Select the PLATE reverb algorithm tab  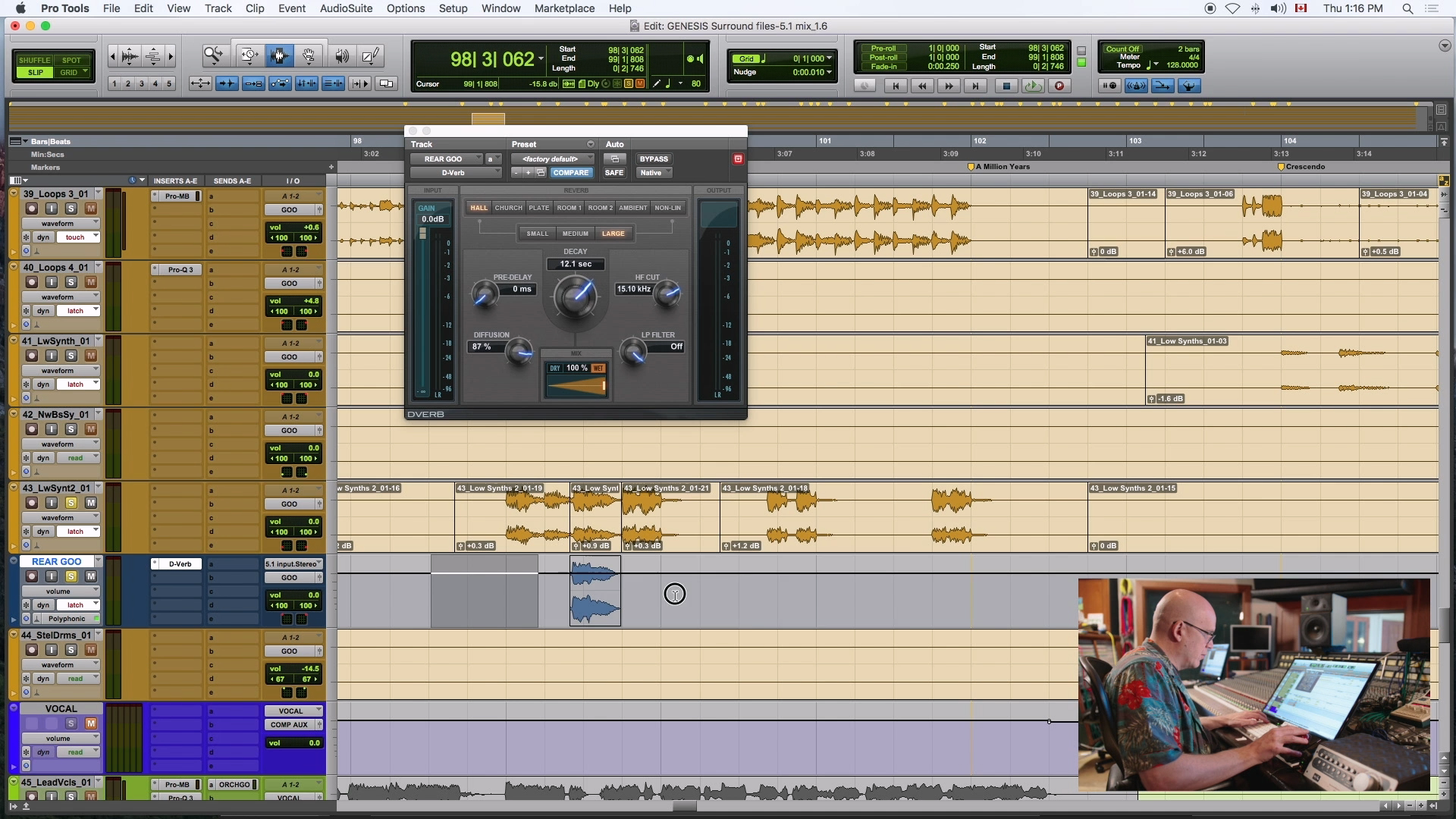[538, 208]
